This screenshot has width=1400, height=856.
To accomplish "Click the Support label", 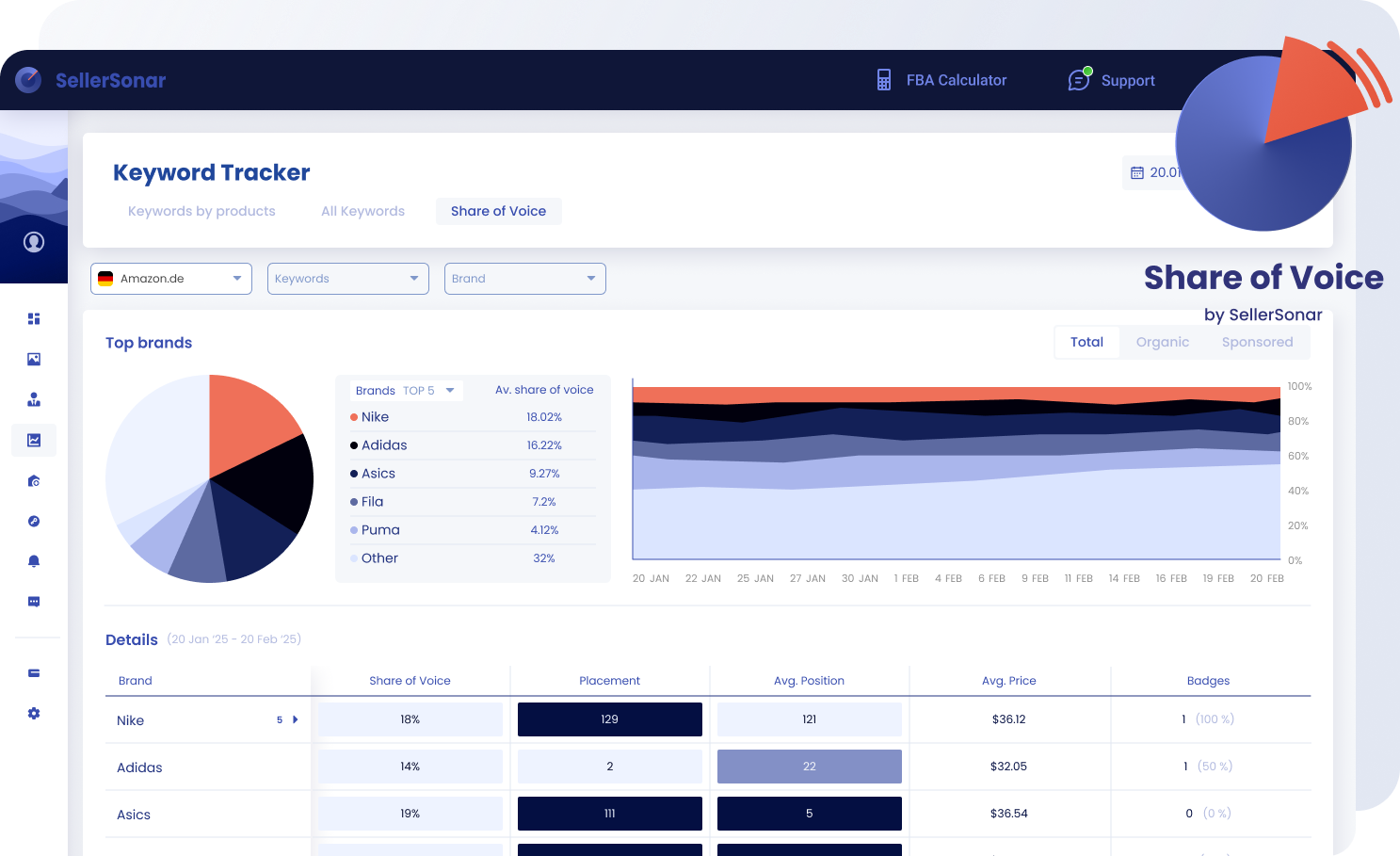I will tap(1128, 80).
